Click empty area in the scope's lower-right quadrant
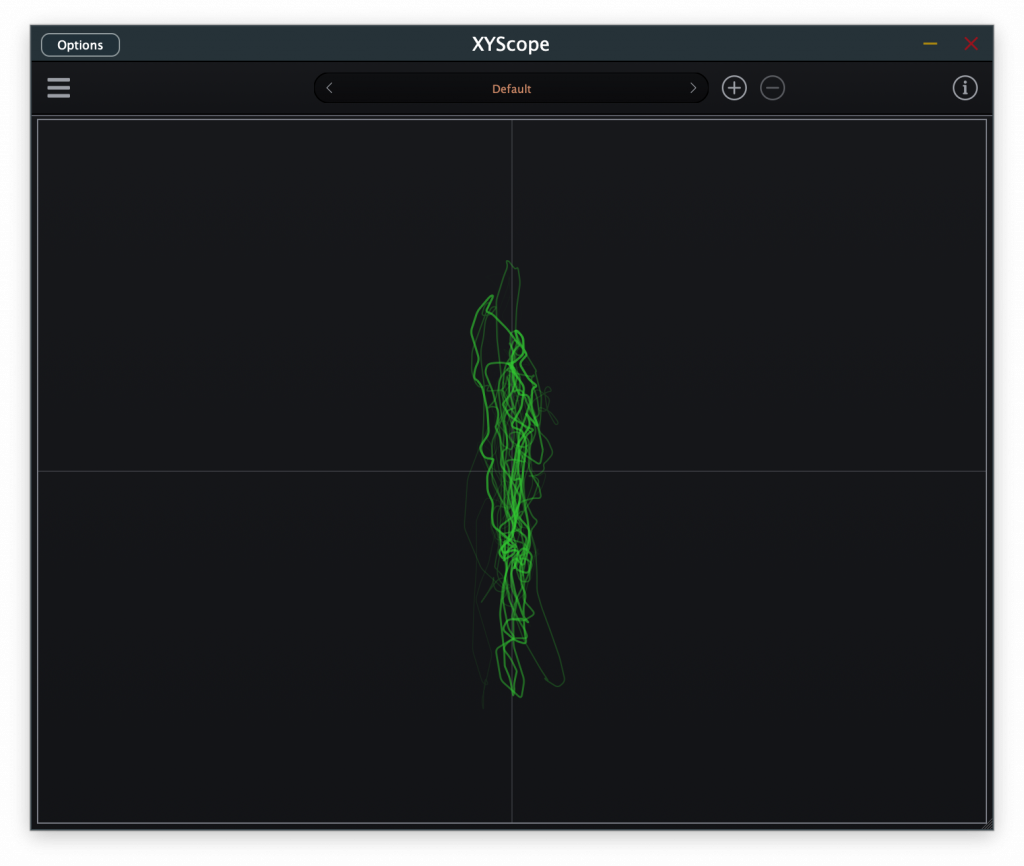The height and width of the screenshot is (866, 1024). [x=770, y=650]
